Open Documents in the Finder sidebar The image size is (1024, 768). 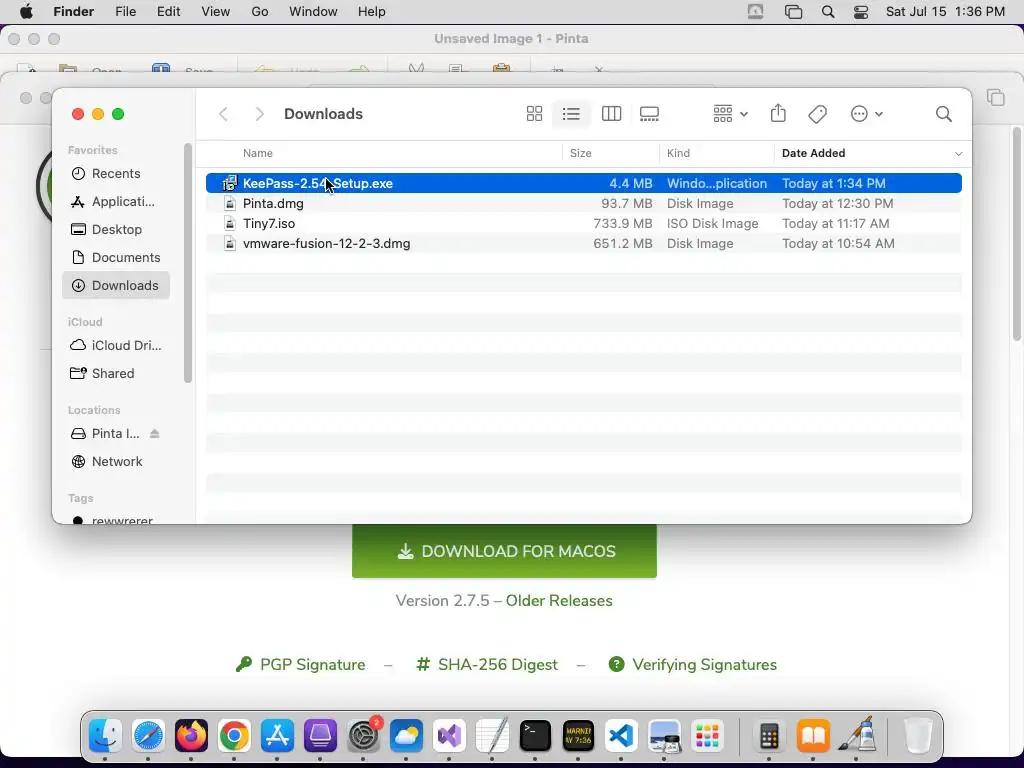[116, 257]
